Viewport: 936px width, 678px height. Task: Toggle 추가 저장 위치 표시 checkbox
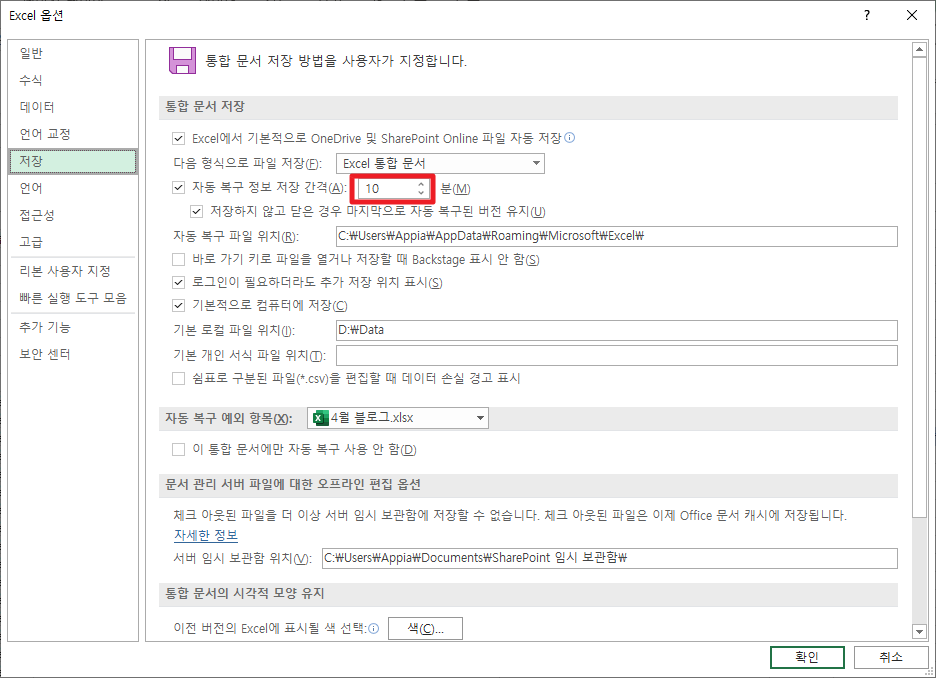(x=178, y=282)
